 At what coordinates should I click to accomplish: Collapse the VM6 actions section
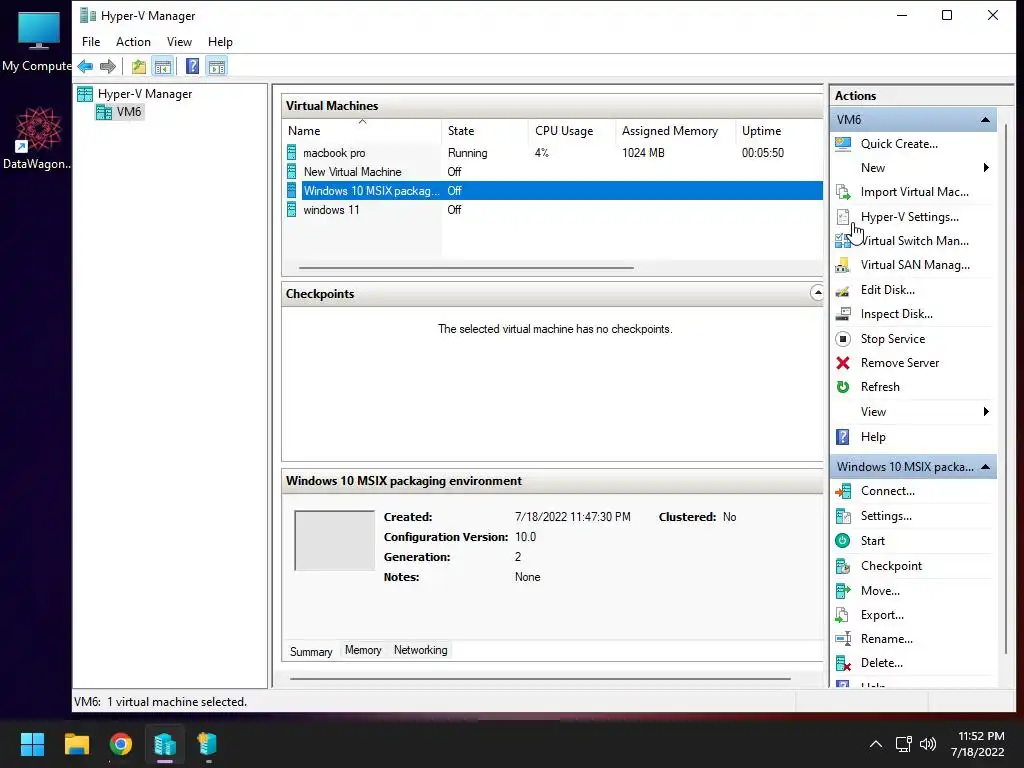pyautogui.click(x=985, y=120)
